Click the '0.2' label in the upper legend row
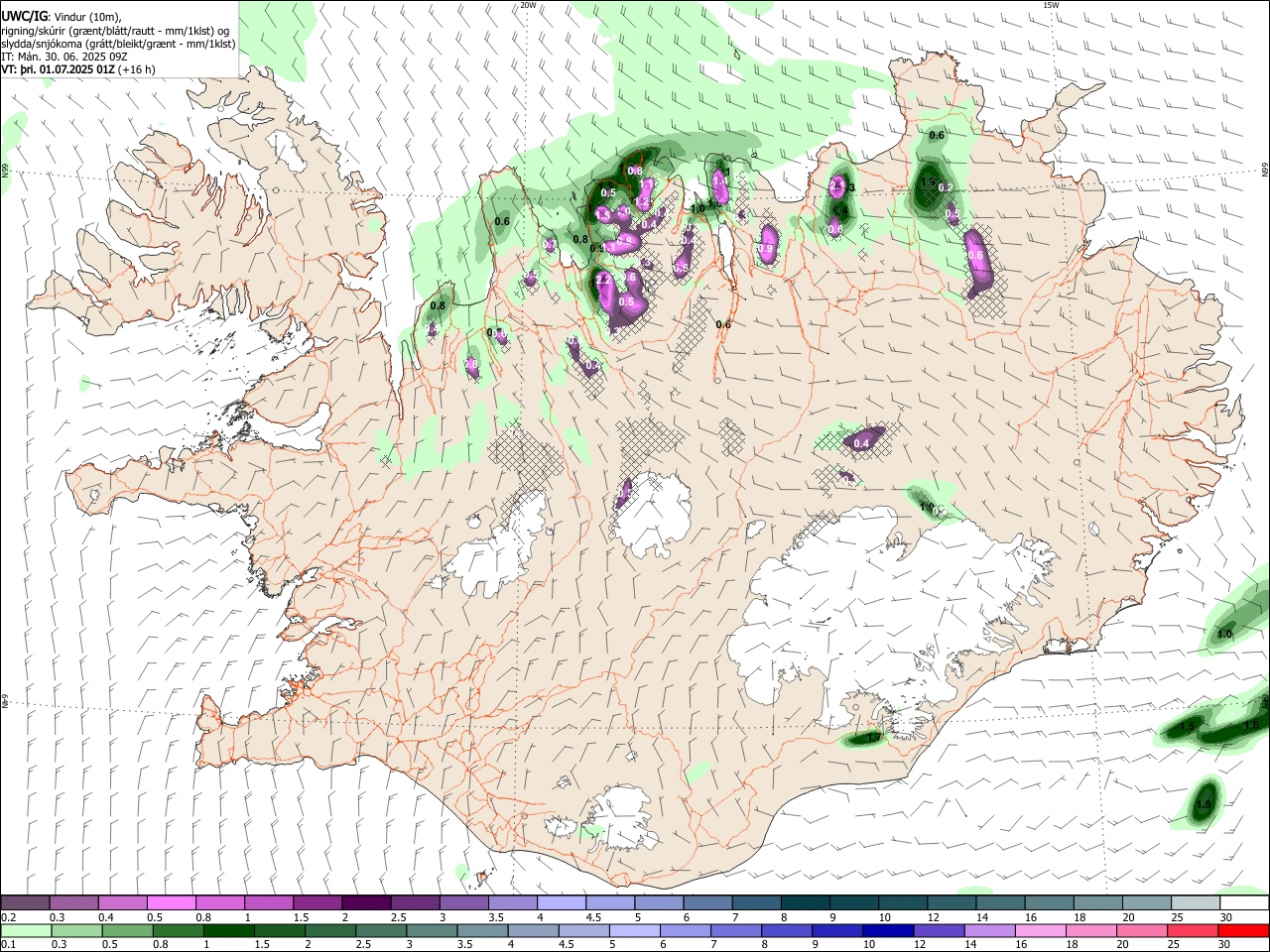Image resolution: width=1270 pixels, height=952 pixels. [x=9, y=917]
